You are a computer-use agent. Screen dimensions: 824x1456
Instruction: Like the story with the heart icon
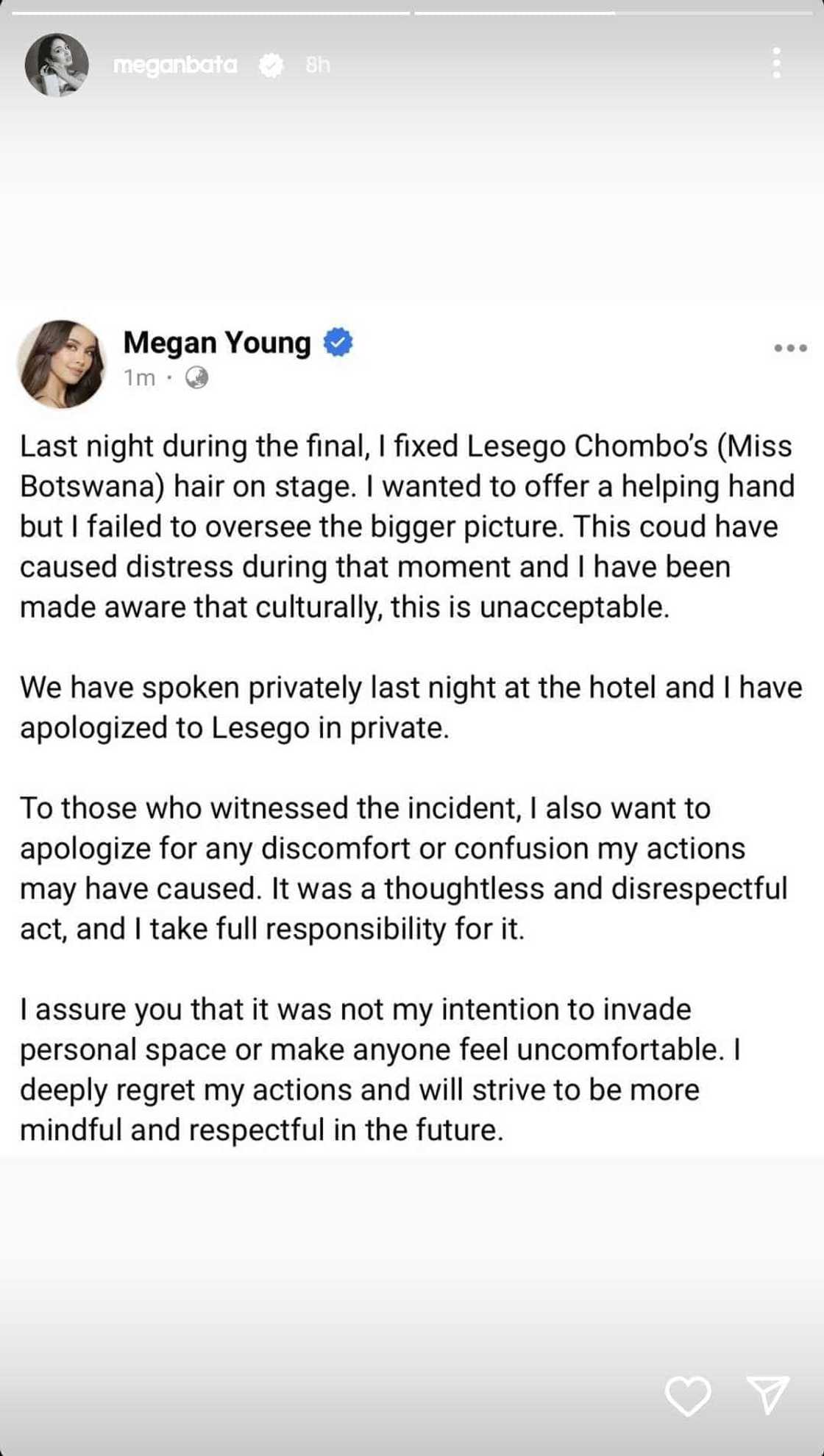click(687, 1395)
